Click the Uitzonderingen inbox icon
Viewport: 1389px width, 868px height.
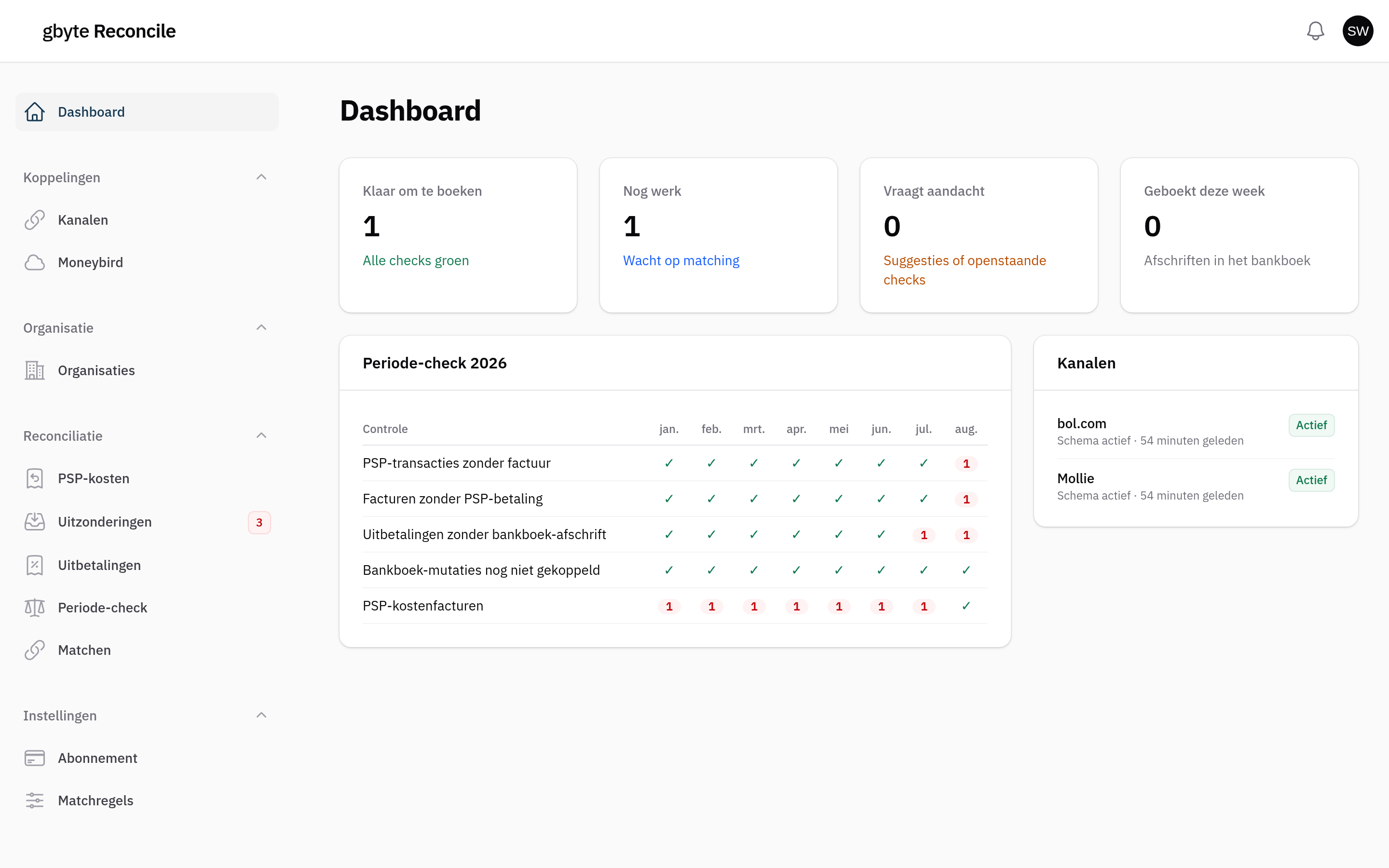(x=34, y=522)
